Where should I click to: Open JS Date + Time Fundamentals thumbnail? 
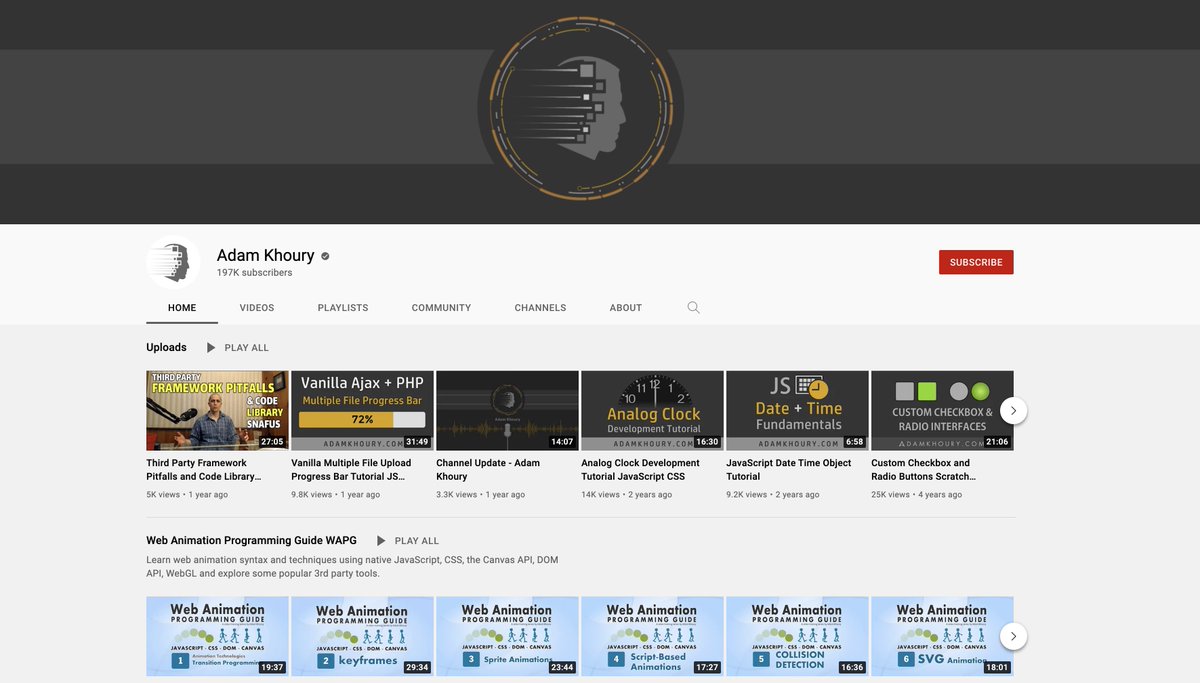tap(797, 411)
